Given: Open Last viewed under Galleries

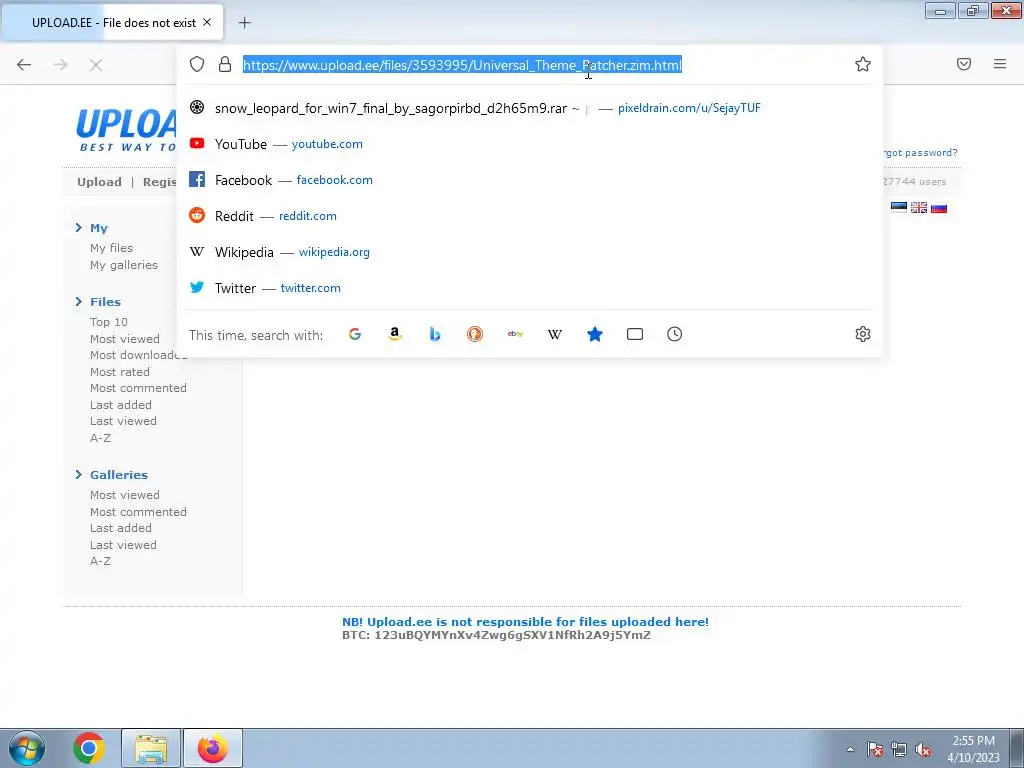Looking at the screenshot, I should coord(123,545).
